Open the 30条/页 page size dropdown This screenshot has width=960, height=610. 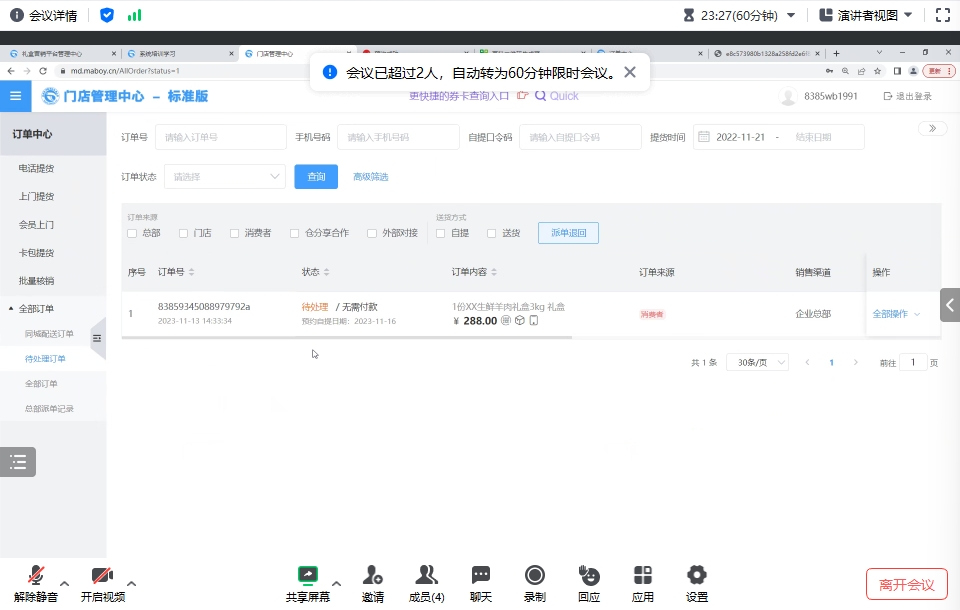pos(757,363)
